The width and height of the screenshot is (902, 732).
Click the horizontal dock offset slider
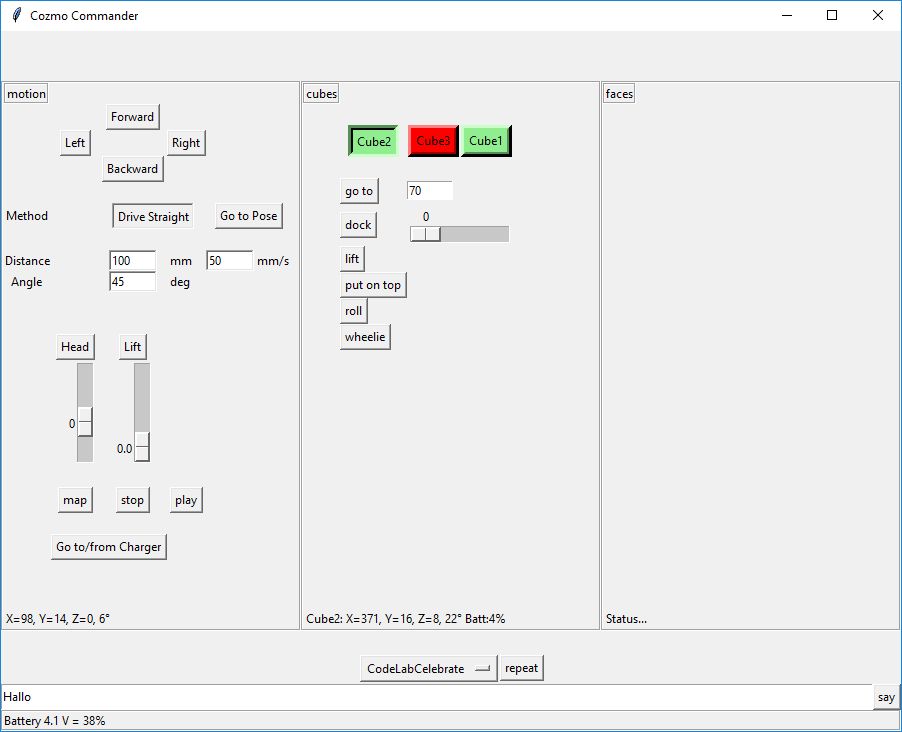(459, 234)
